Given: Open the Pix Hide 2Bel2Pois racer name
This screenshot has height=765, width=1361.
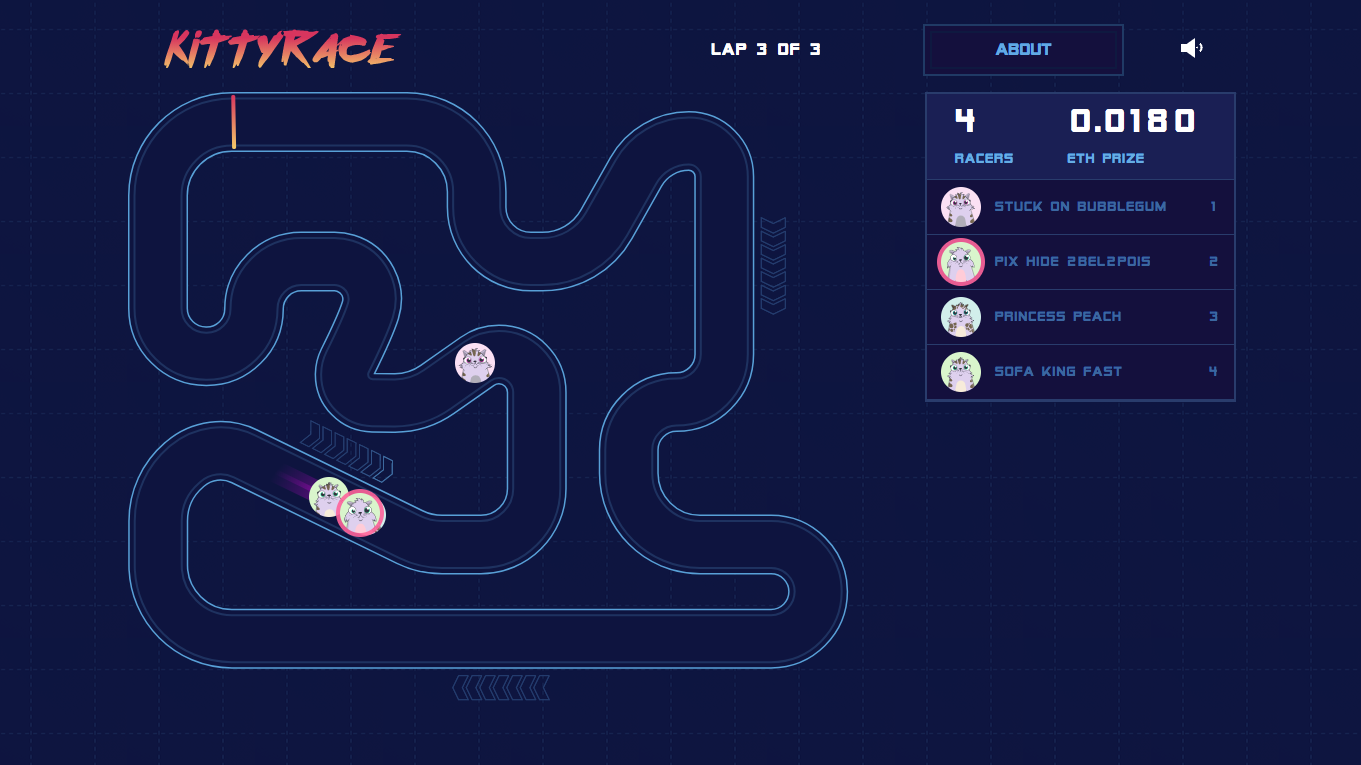Looking at the screenshot, I should (1072, 262).
